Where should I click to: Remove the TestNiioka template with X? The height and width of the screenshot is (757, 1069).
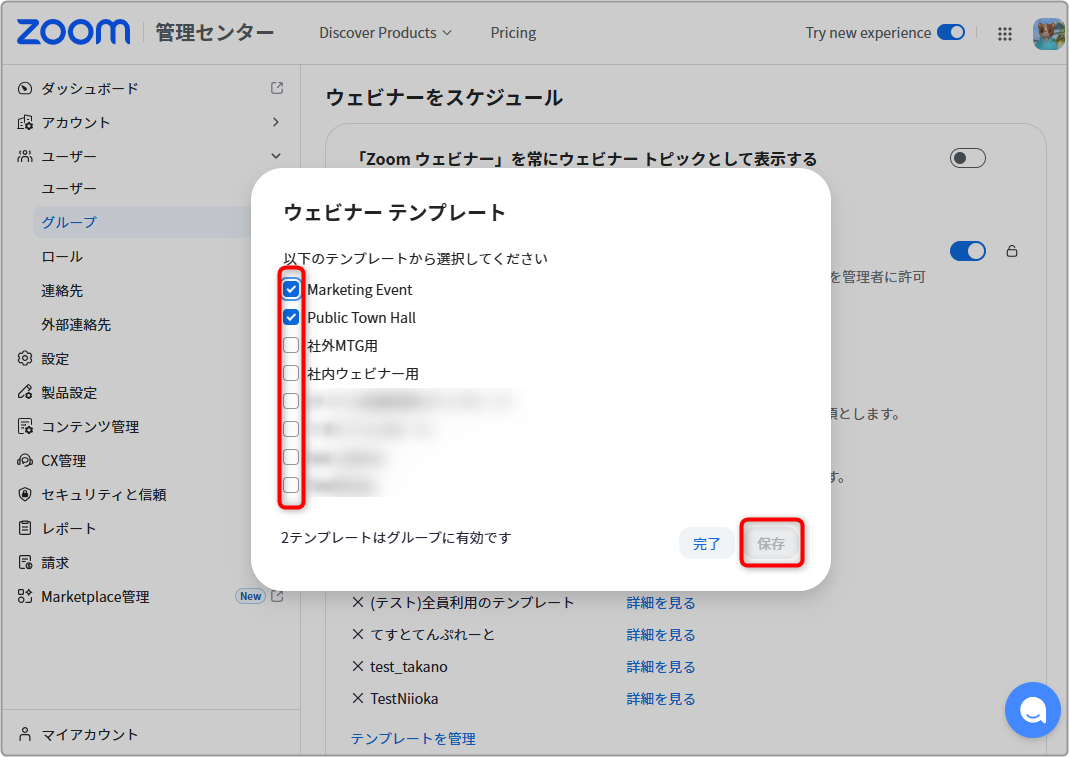358,698
